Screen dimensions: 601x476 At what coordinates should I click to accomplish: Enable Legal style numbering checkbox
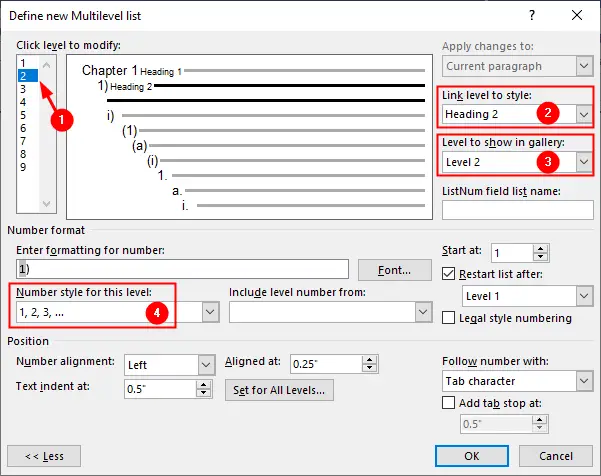point(448,318)
